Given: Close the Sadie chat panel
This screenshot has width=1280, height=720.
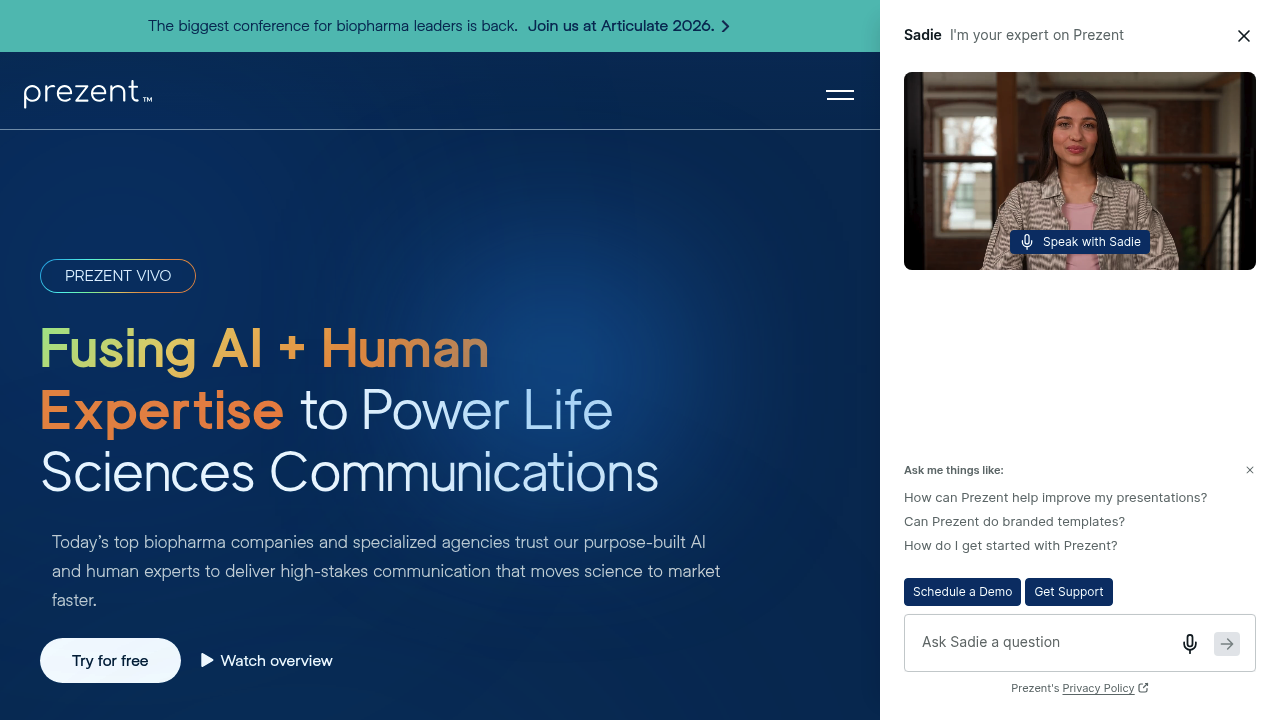Looking at the screenshot, I should point(1244,36).
